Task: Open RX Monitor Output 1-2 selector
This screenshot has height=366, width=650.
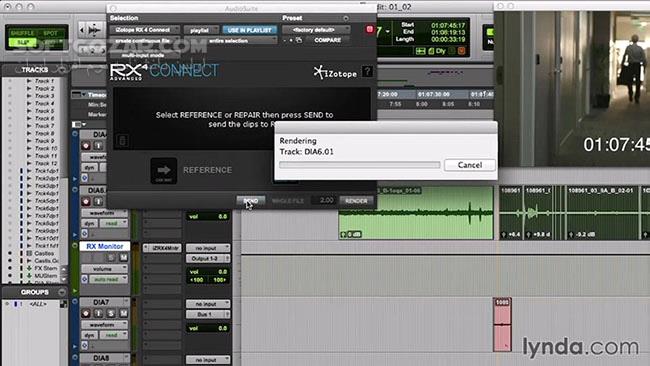Action: click(x=208, y=258)
